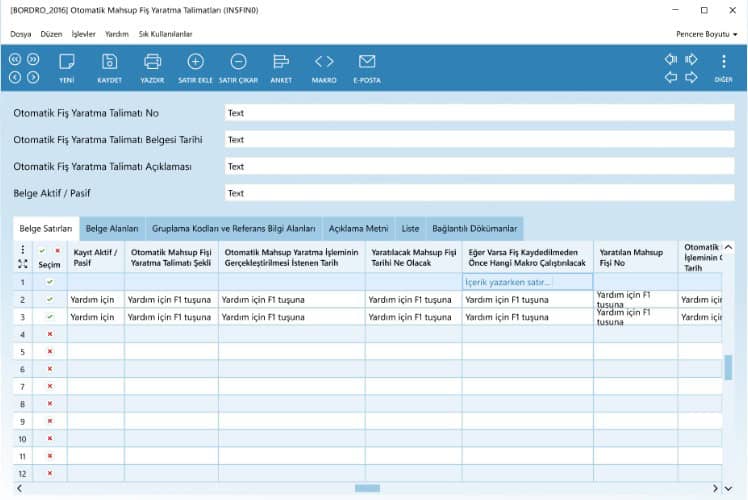748x500 pixels.
Task: Click the YENİ new document icon
Action: pos(67,62)
